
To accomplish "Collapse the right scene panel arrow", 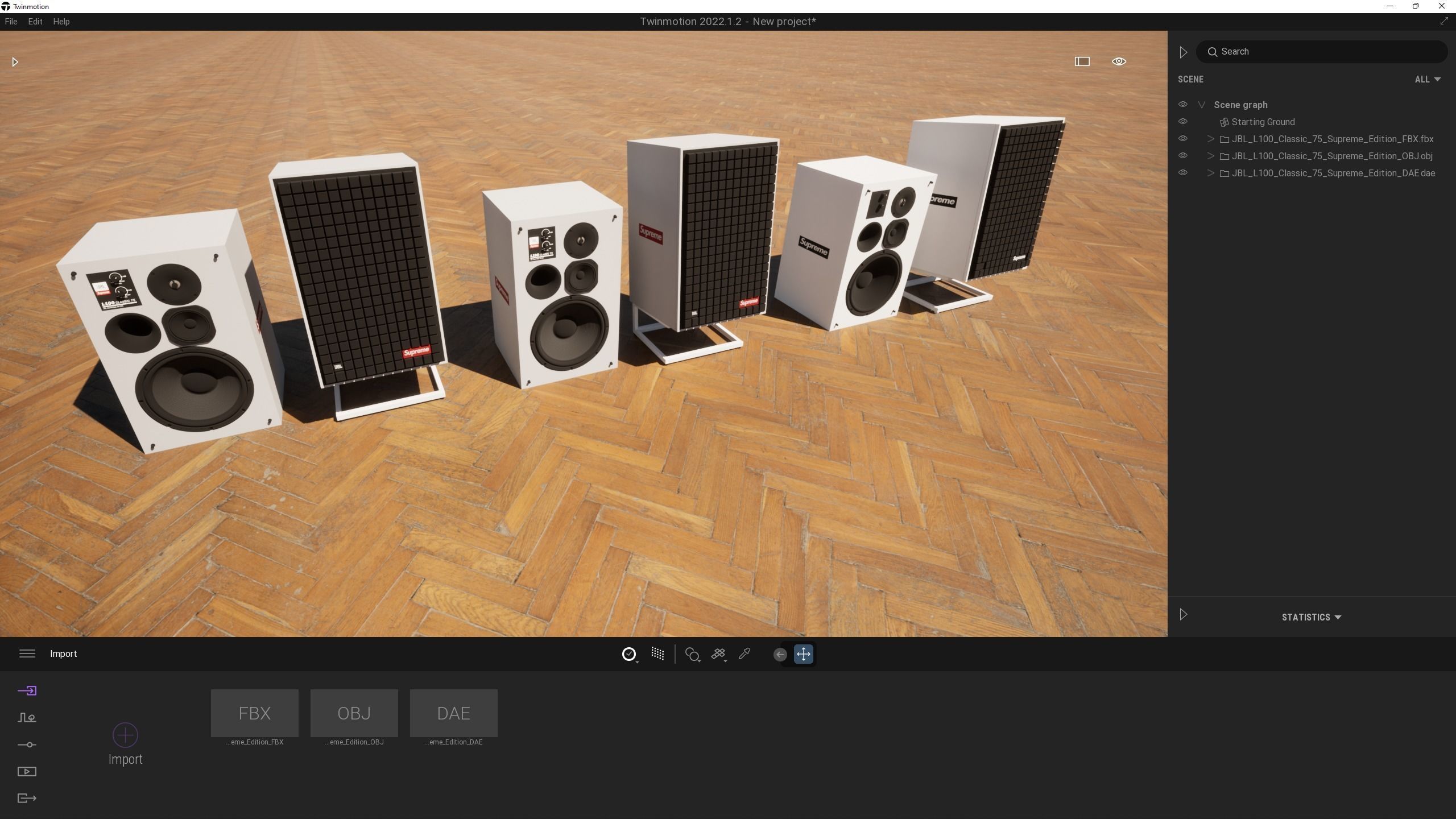I will tap(1183, 52).
